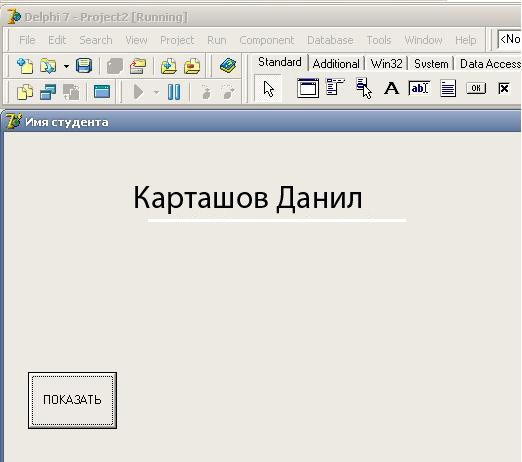
Task: Open the desktop configuration combo box
Action: click(x=509, y=39)
